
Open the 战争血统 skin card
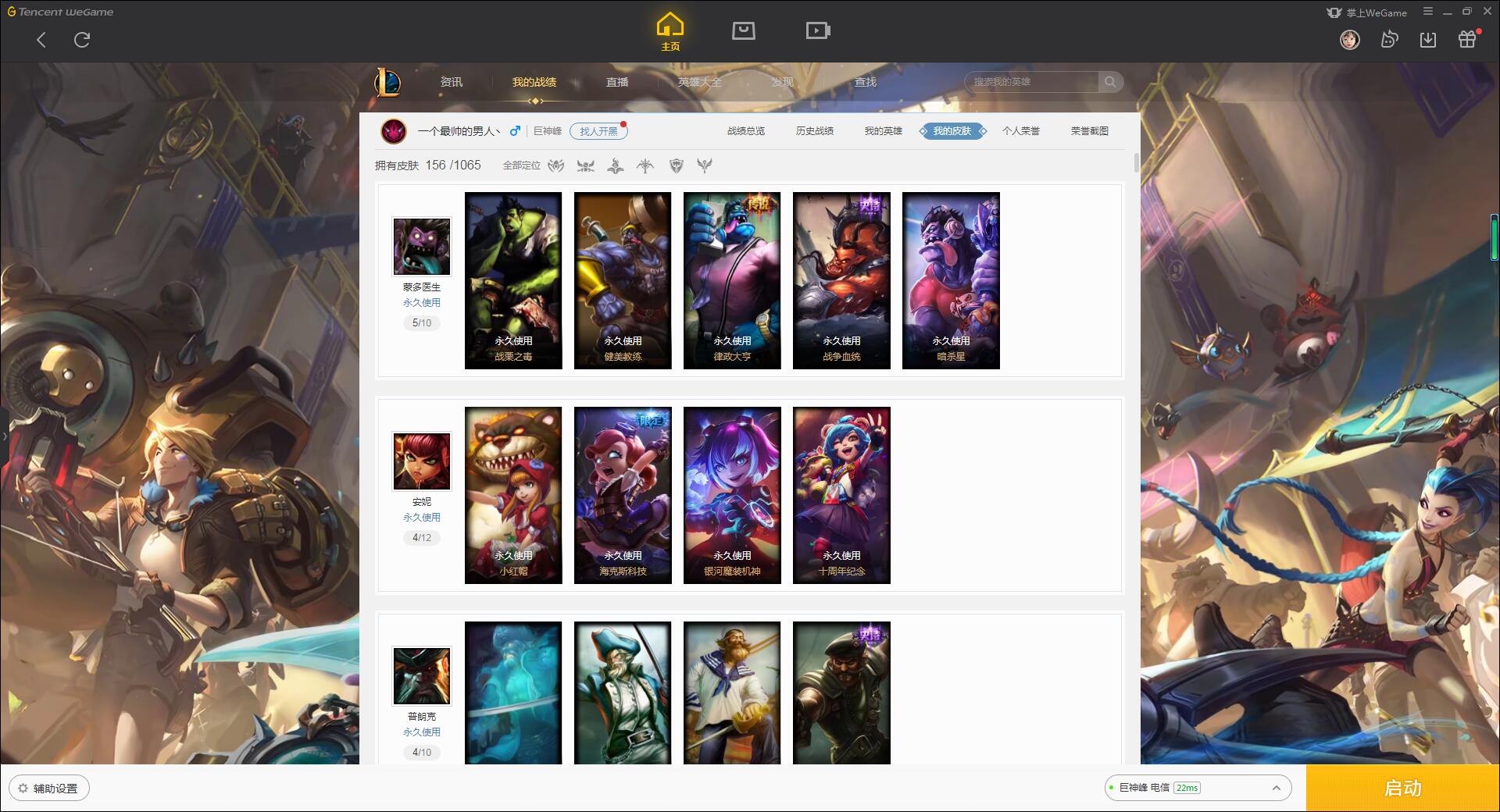point(841,280)
